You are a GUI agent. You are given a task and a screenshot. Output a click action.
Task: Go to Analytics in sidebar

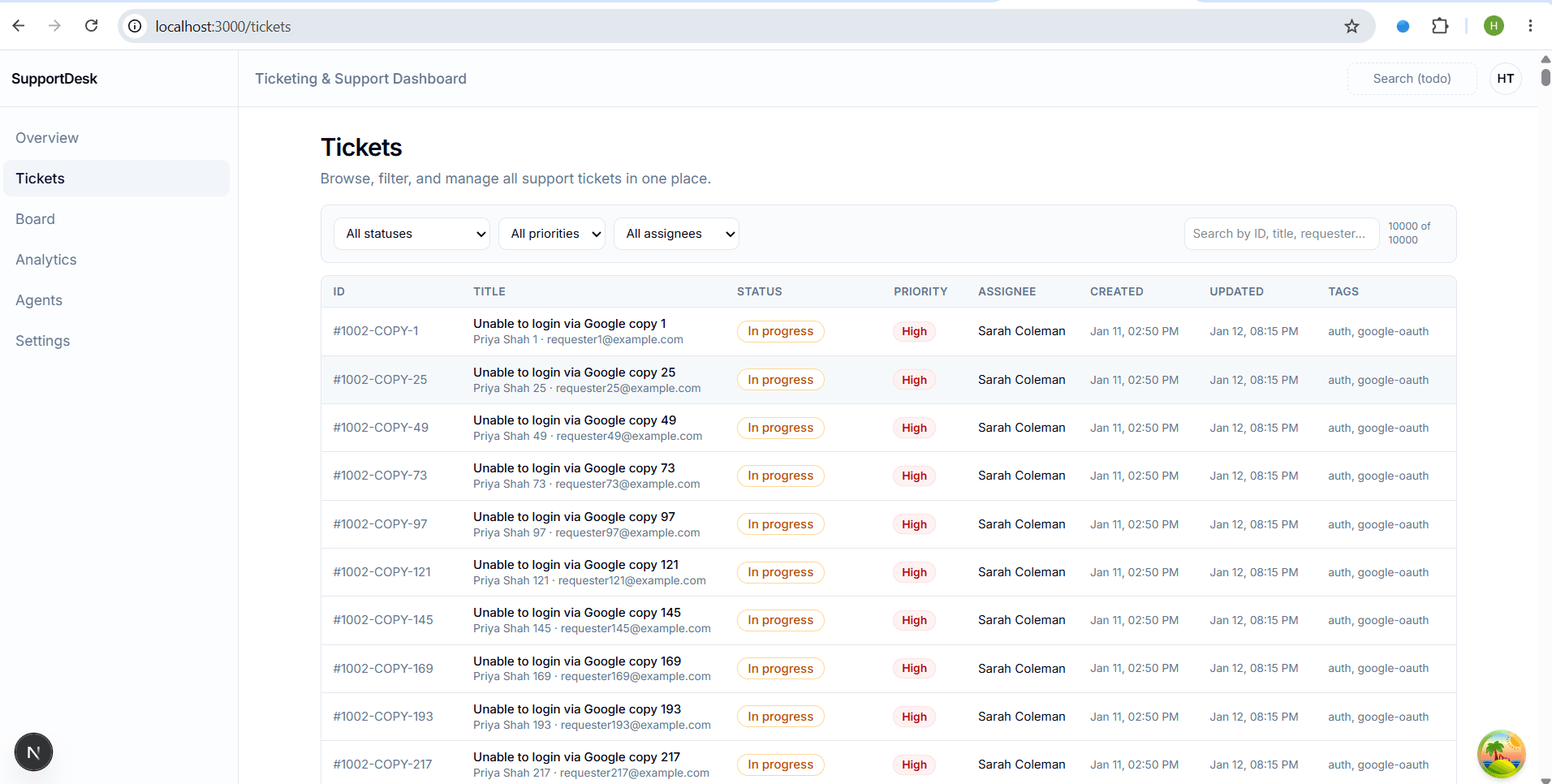point(117,260)
